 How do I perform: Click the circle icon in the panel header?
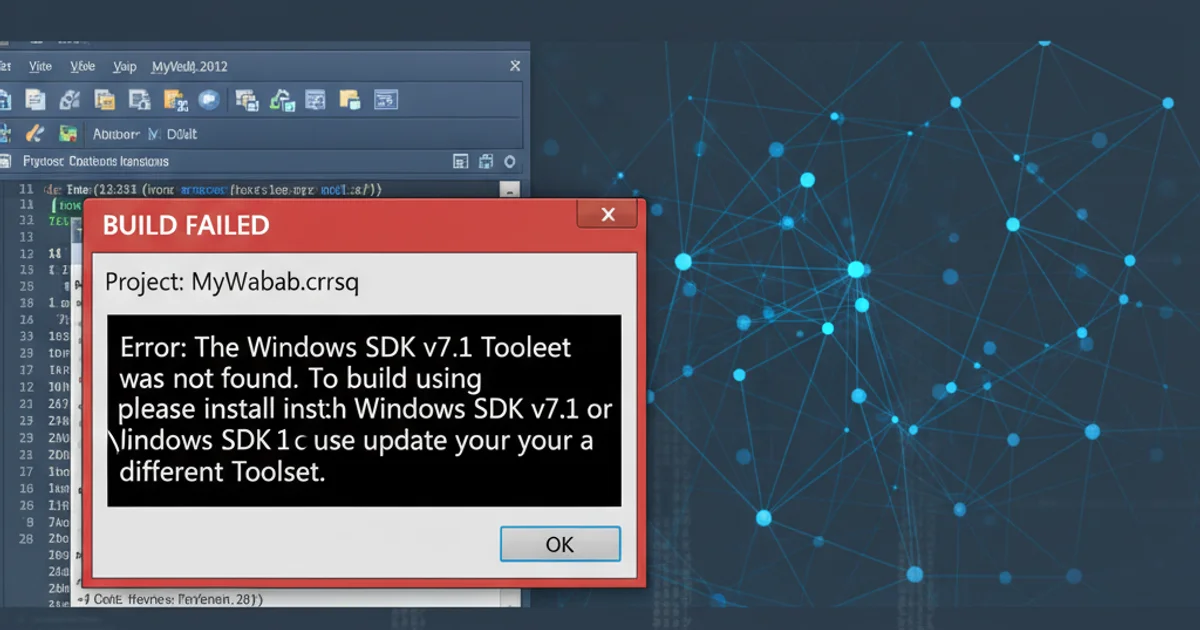tap(510, 161)
